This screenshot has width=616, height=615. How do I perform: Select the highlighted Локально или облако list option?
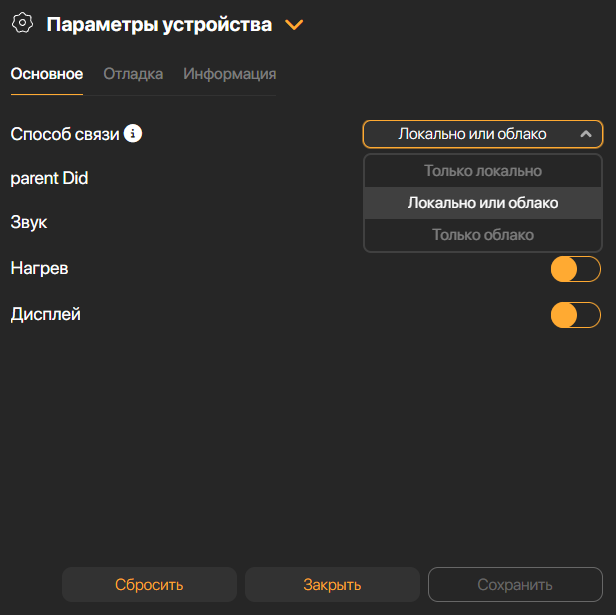(x=483, y=203)
